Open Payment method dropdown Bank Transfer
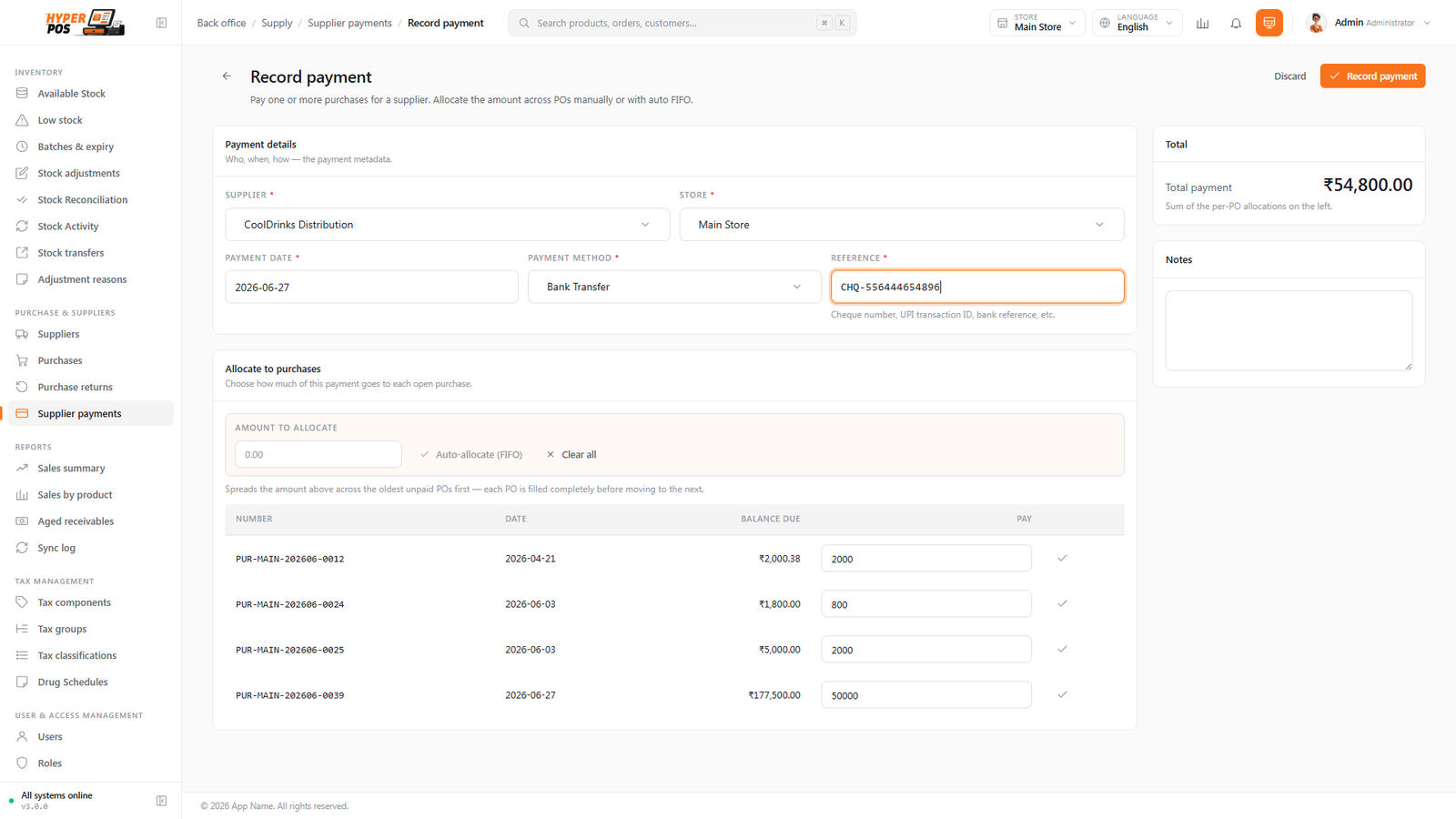The width and height of the screenshot is (1456, 819). (x=674, y=287)
